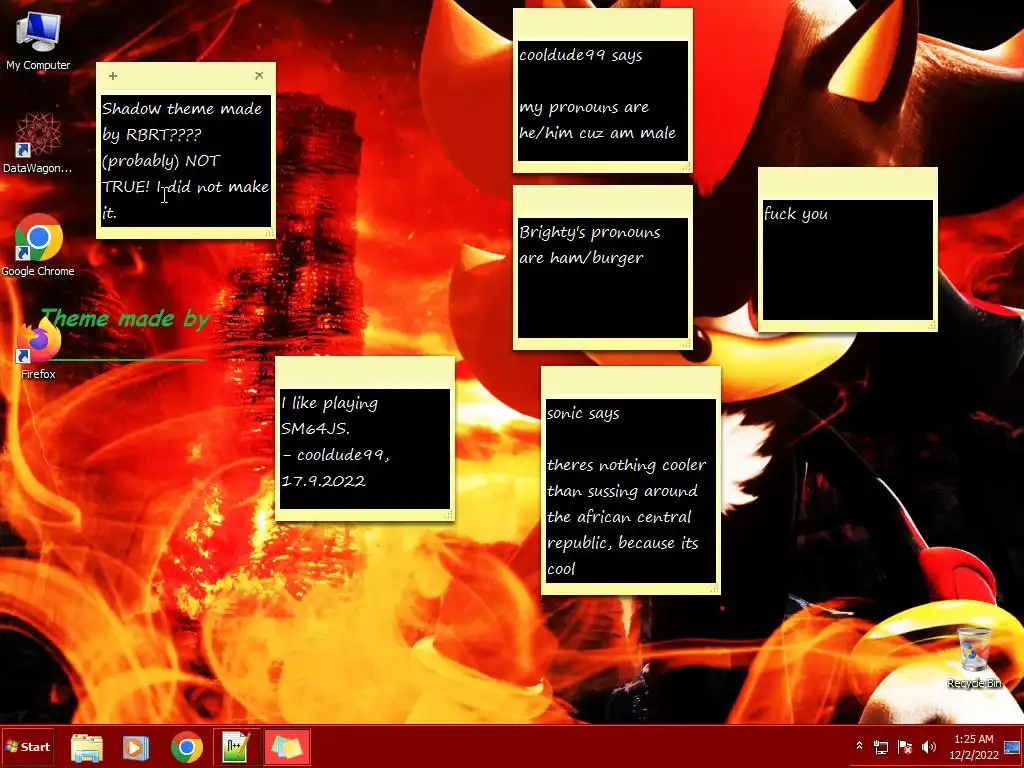Grab the resize grip of the 'sonic says' note
The image size is (1024, 768).
coord(714,589)
